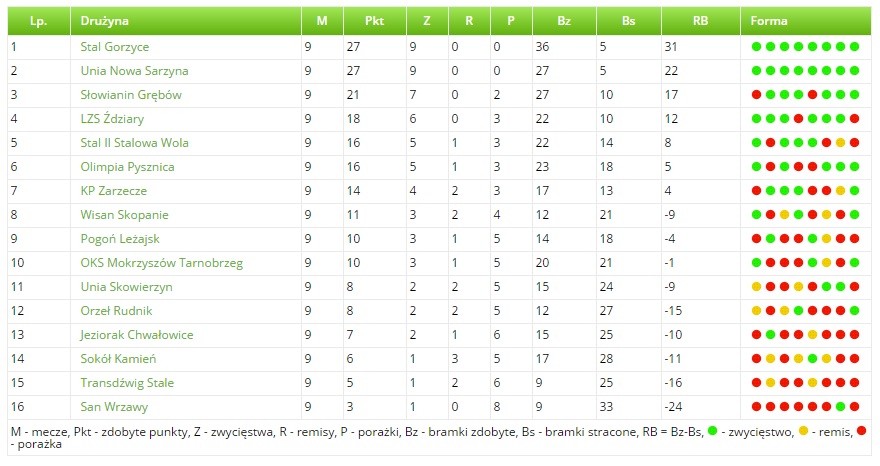Click the Wisan Skopanie team link
This screenshot has width=880, height=466.
(124, 215)
